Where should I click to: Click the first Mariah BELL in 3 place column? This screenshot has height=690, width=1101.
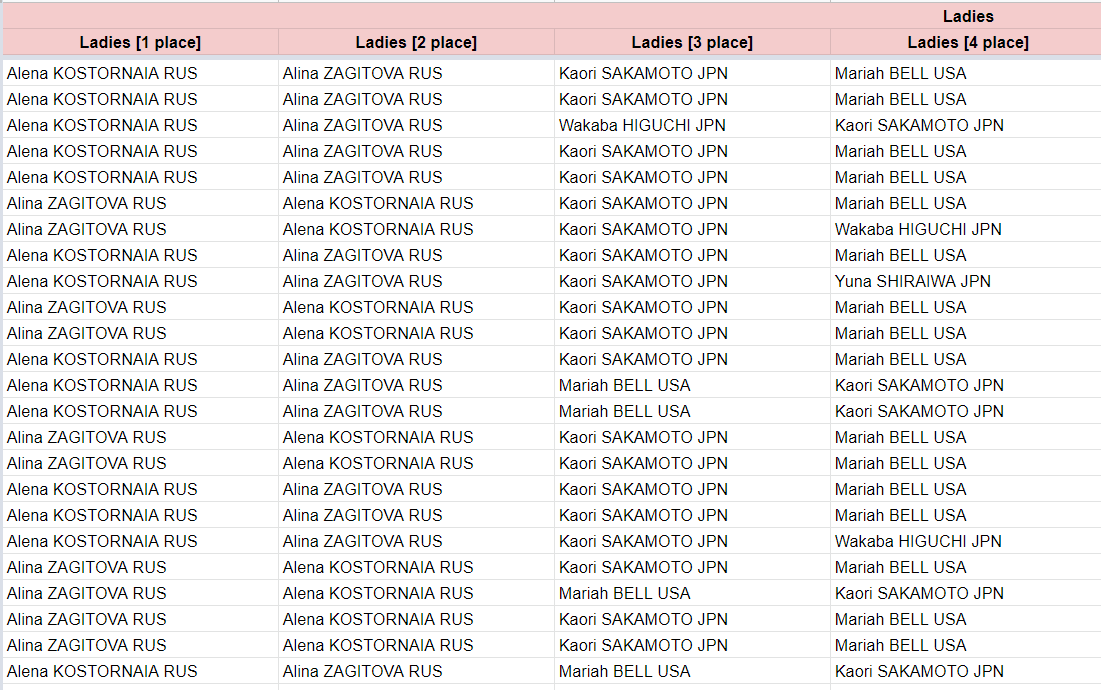coord(624,385)
